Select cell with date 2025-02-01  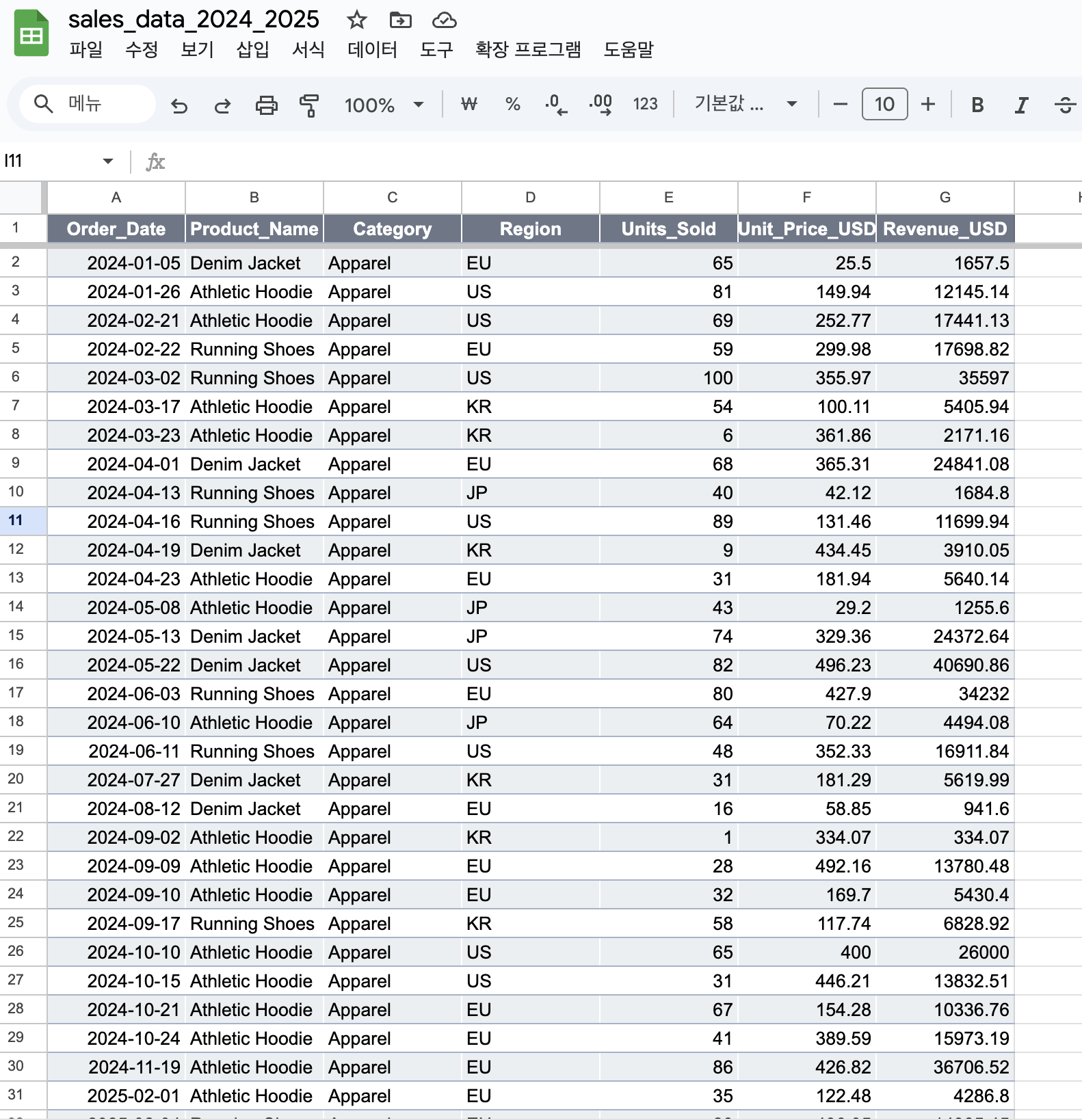(116, 1095)
